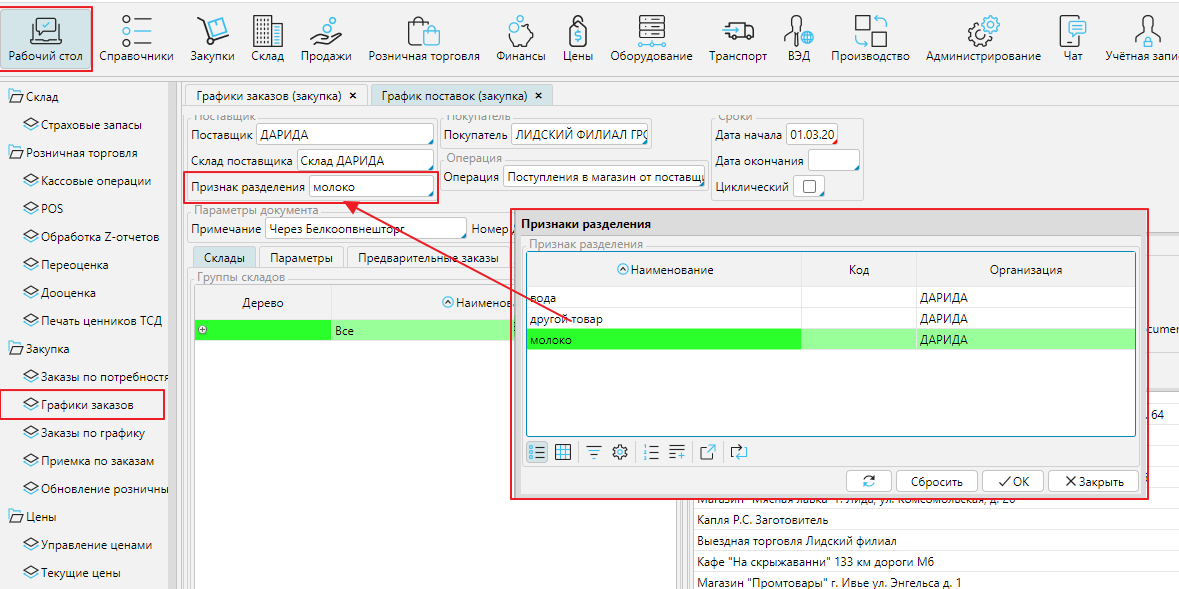Open the Рабочий стол section
Image resolution: width=1179 pixels, height=589 pixels.
click(46, 39)
